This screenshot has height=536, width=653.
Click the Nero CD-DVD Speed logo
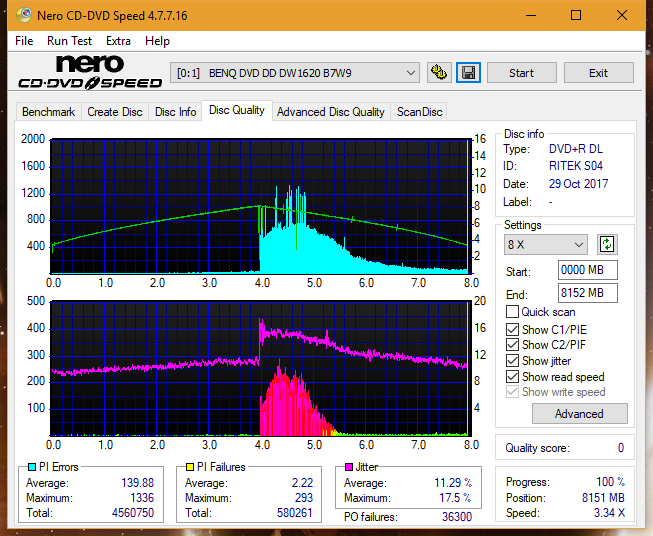pos(90,72)
